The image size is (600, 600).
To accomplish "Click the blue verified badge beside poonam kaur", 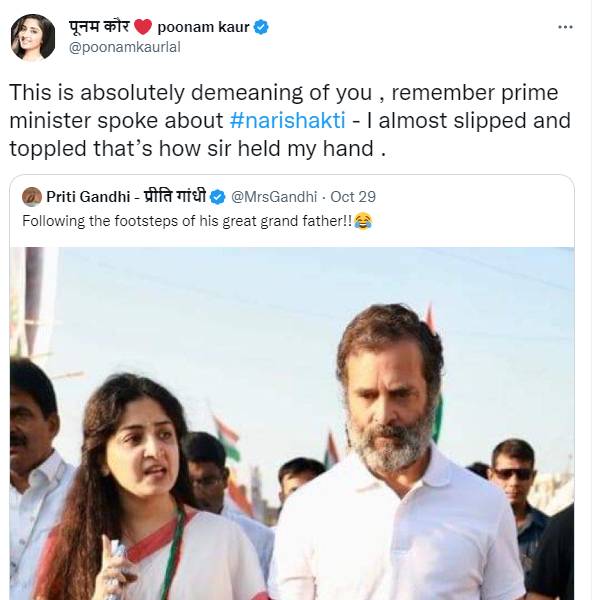I will (261, 27).
